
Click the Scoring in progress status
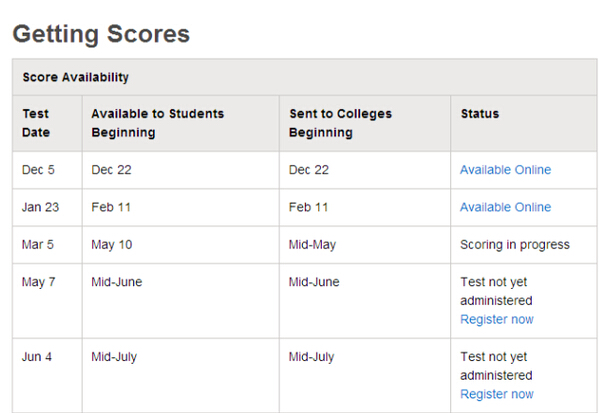tap(515, 245)
